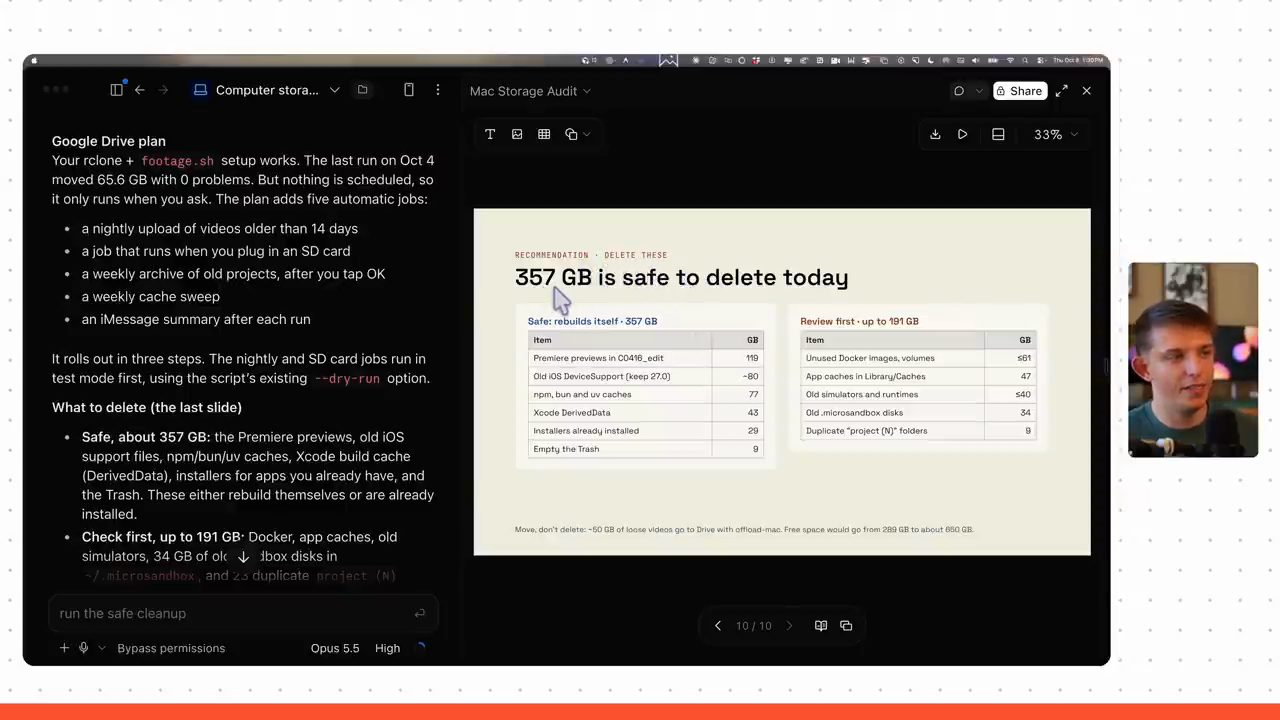Close the preview panel with the X
1280x720 pixels.
click(1087, 91)
